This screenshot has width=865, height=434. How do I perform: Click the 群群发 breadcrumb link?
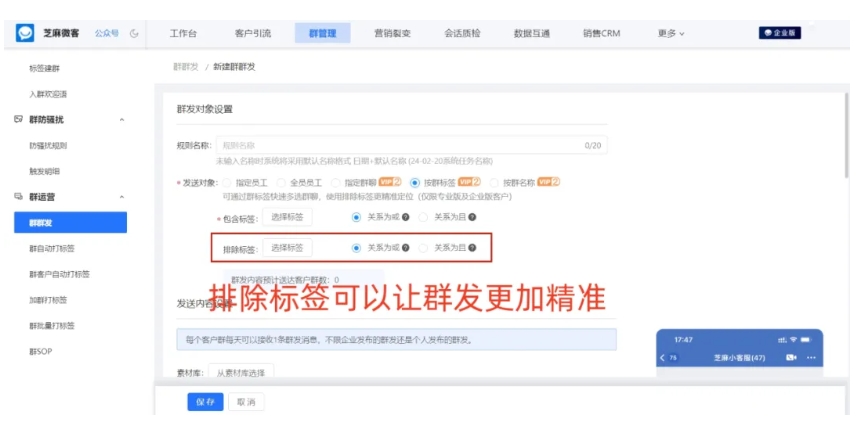click(x=186, y=67)
